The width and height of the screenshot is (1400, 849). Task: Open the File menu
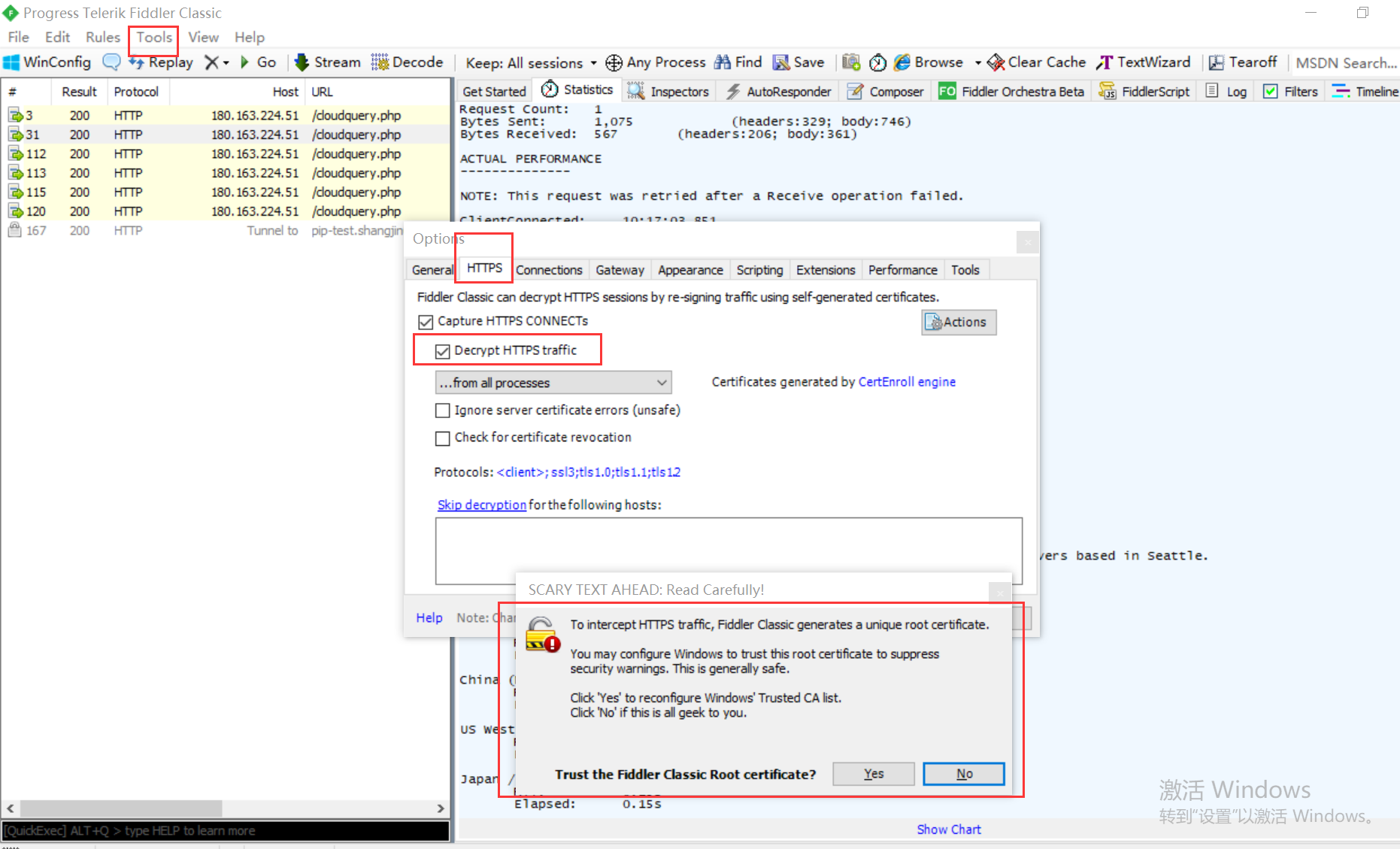[18, 37]
